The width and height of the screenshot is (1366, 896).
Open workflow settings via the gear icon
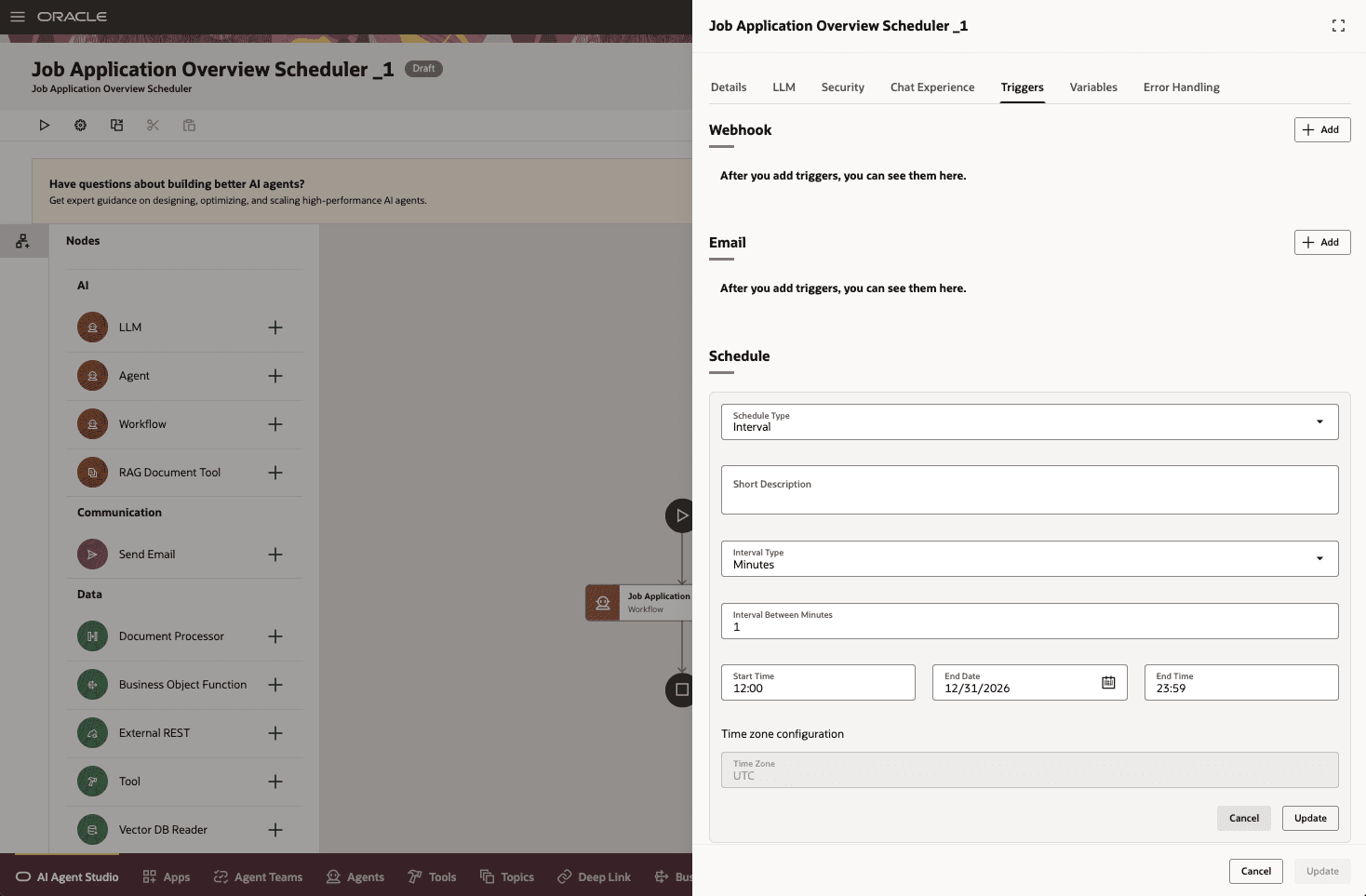(x=80, y=125)
